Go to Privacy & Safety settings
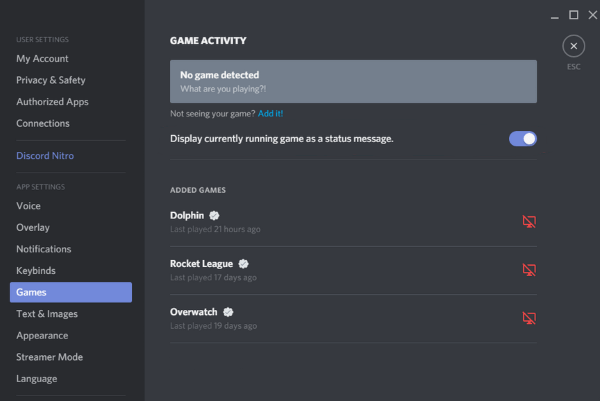600x401 pixels. [x=50, y=80]
